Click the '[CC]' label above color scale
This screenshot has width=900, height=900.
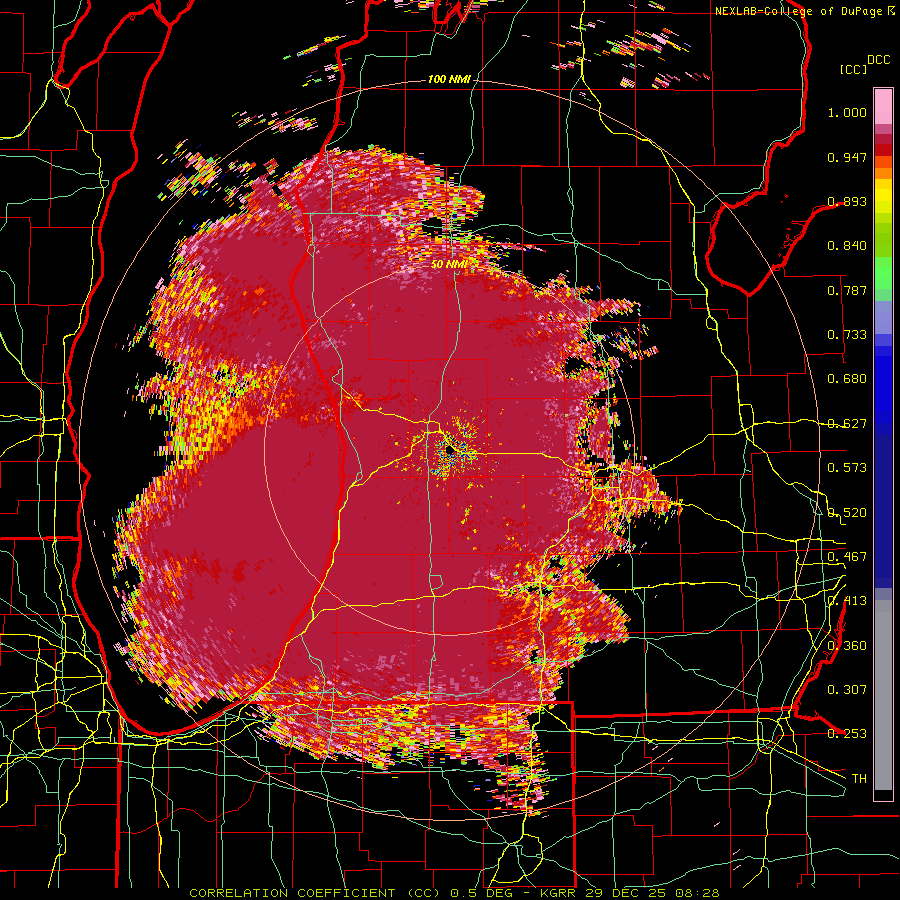point(853,69)
